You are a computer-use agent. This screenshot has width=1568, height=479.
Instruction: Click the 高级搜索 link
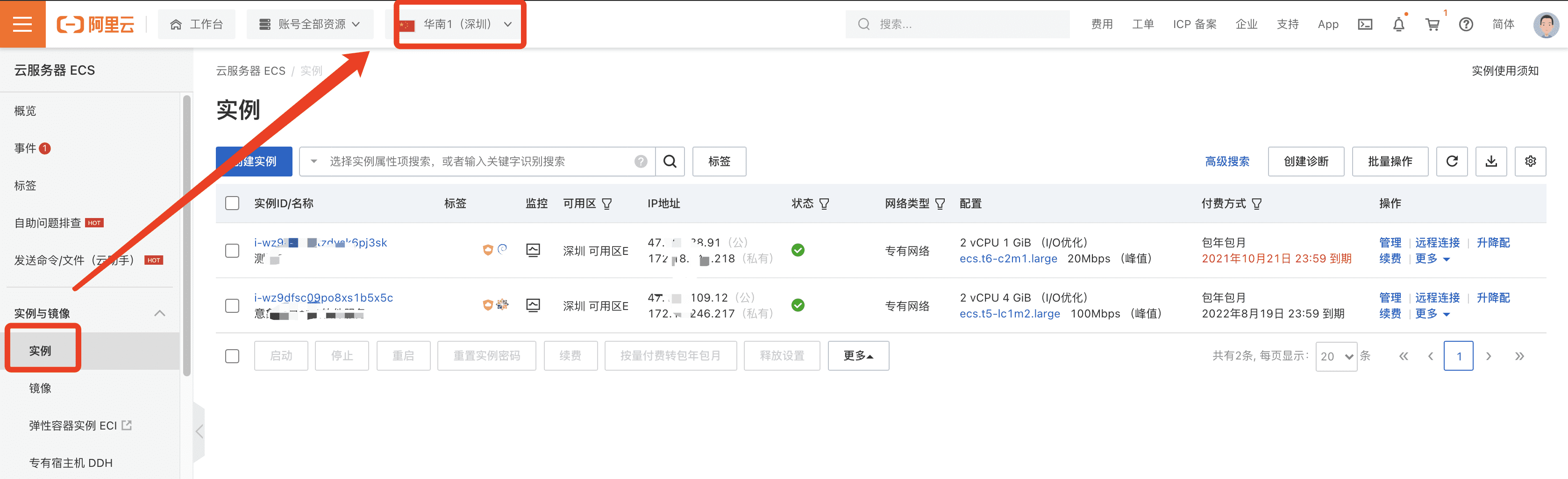[1226, 161]
